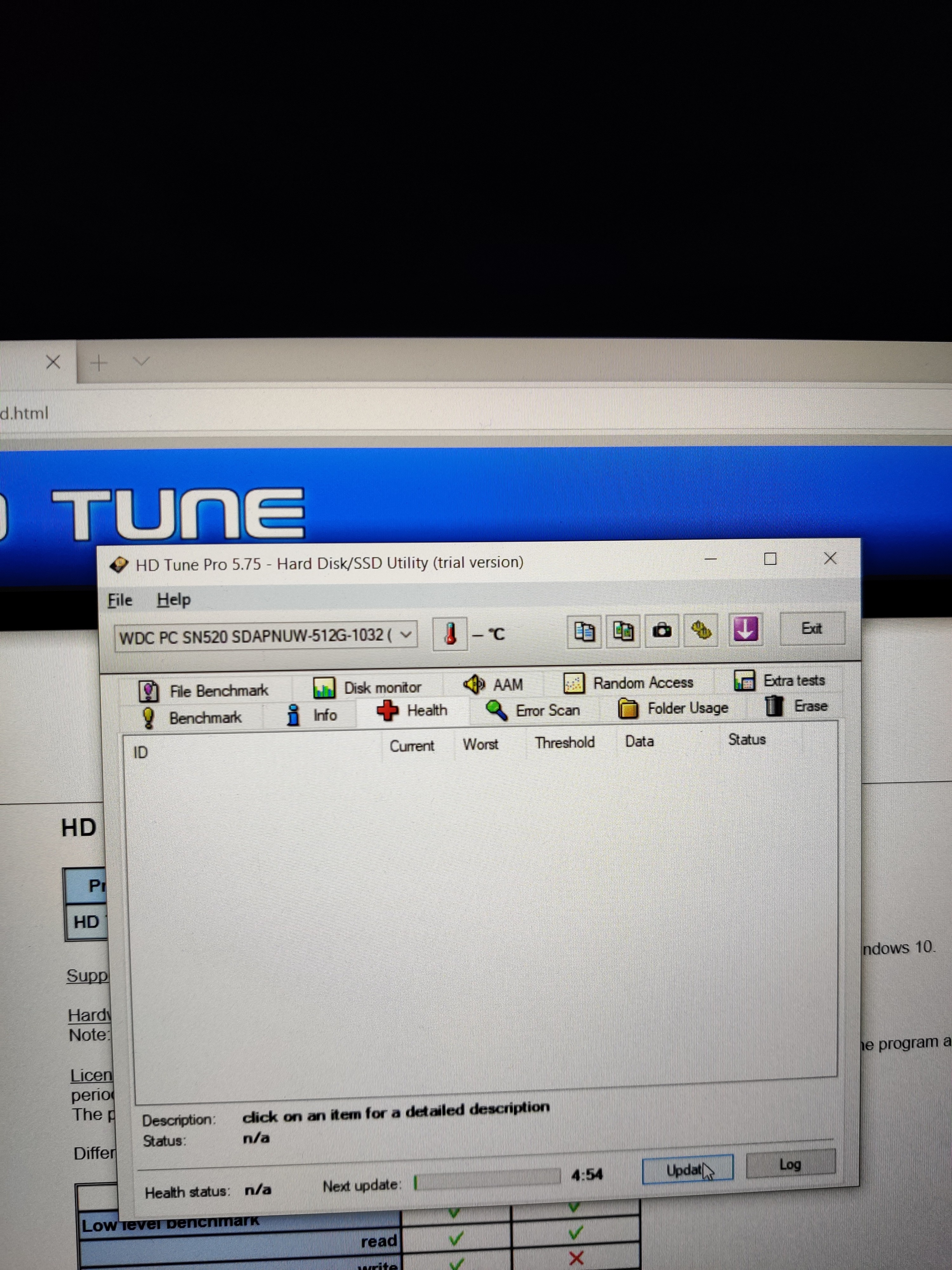Open the Erase tab
This screenshot has width=952, height=1270.
click(797, 705)
